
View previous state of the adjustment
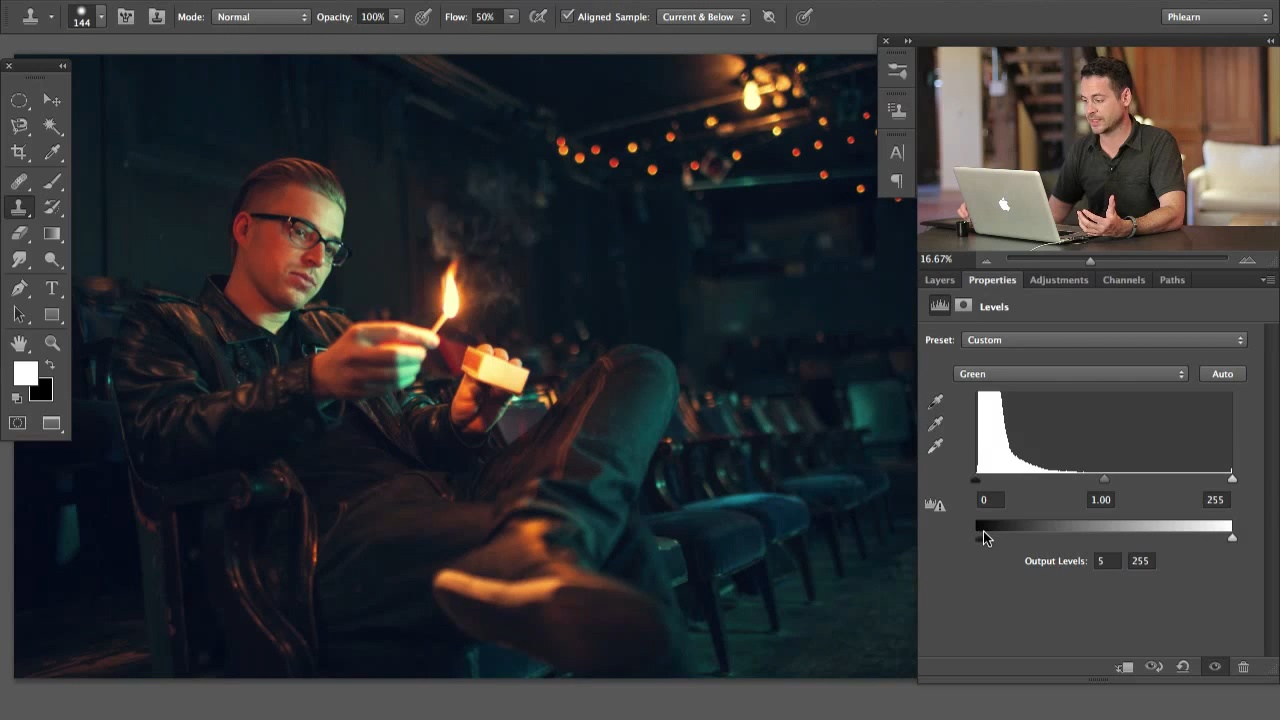click(1154, 667)
